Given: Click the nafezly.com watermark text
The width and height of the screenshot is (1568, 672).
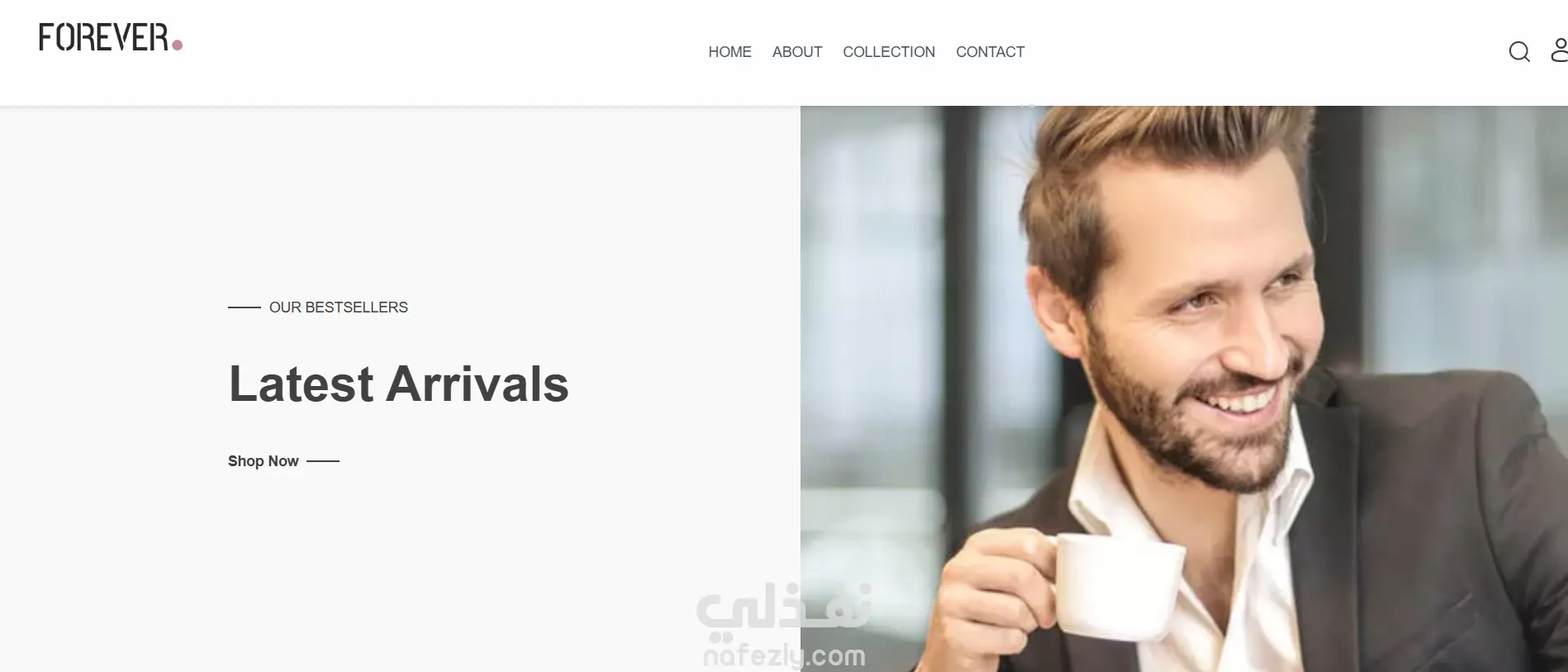Looking at the screenshot, I should coord(783,655).
